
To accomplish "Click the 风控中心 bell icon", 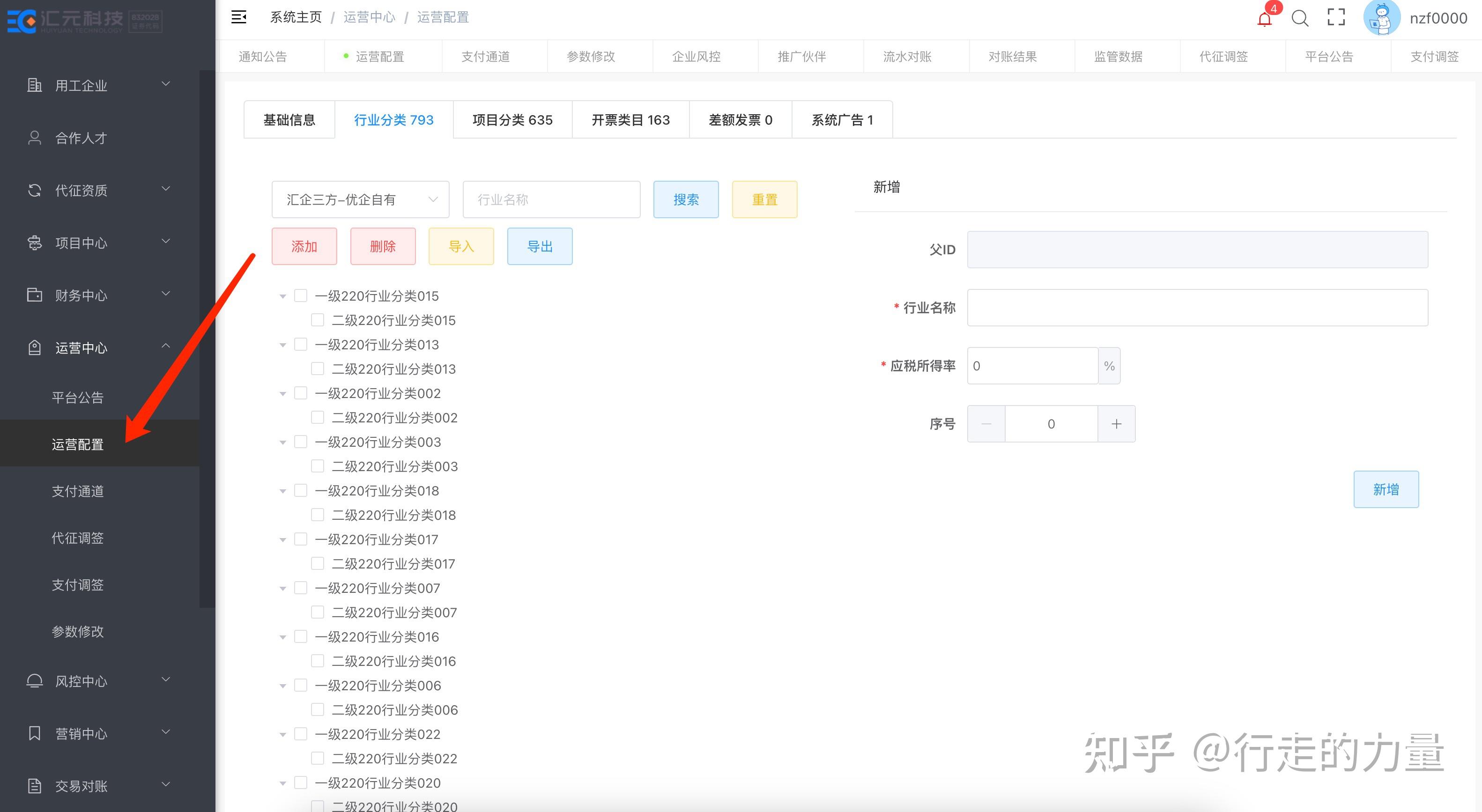I will [x=35, y=681].
